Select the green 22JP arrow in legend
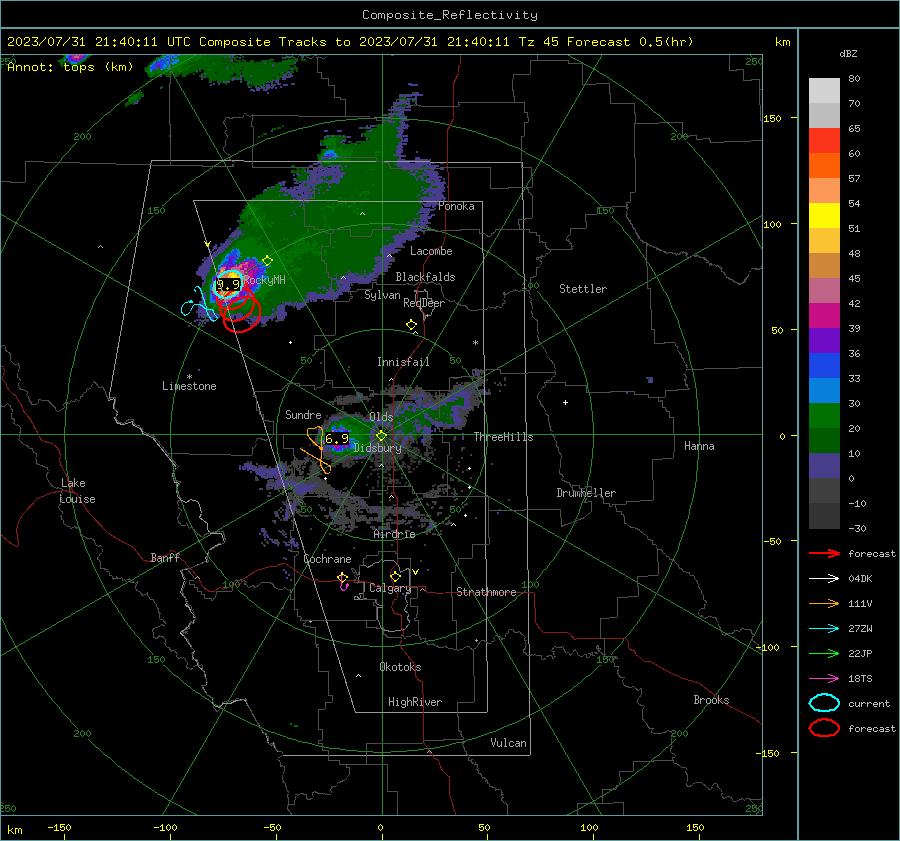 [824, 653]
